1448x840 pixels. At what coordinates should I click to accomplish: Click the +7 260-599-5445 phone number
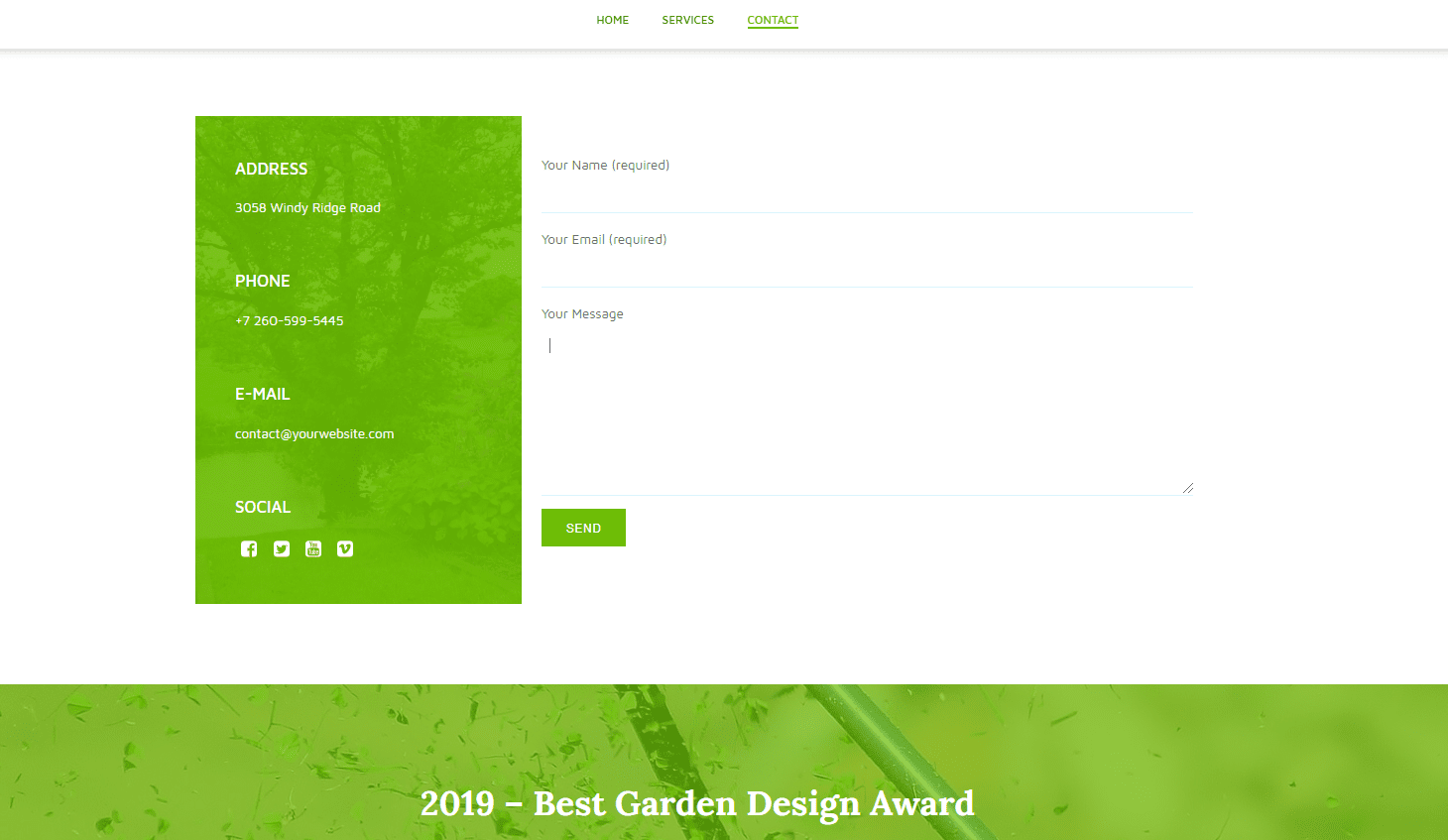click(289, 321)
